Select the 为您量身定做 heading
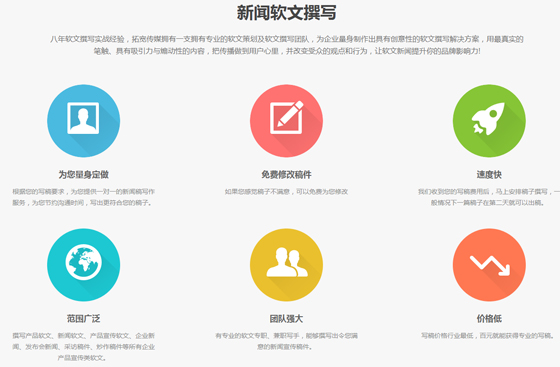Viewport: 560px width, 367px height. click(84, 175)
